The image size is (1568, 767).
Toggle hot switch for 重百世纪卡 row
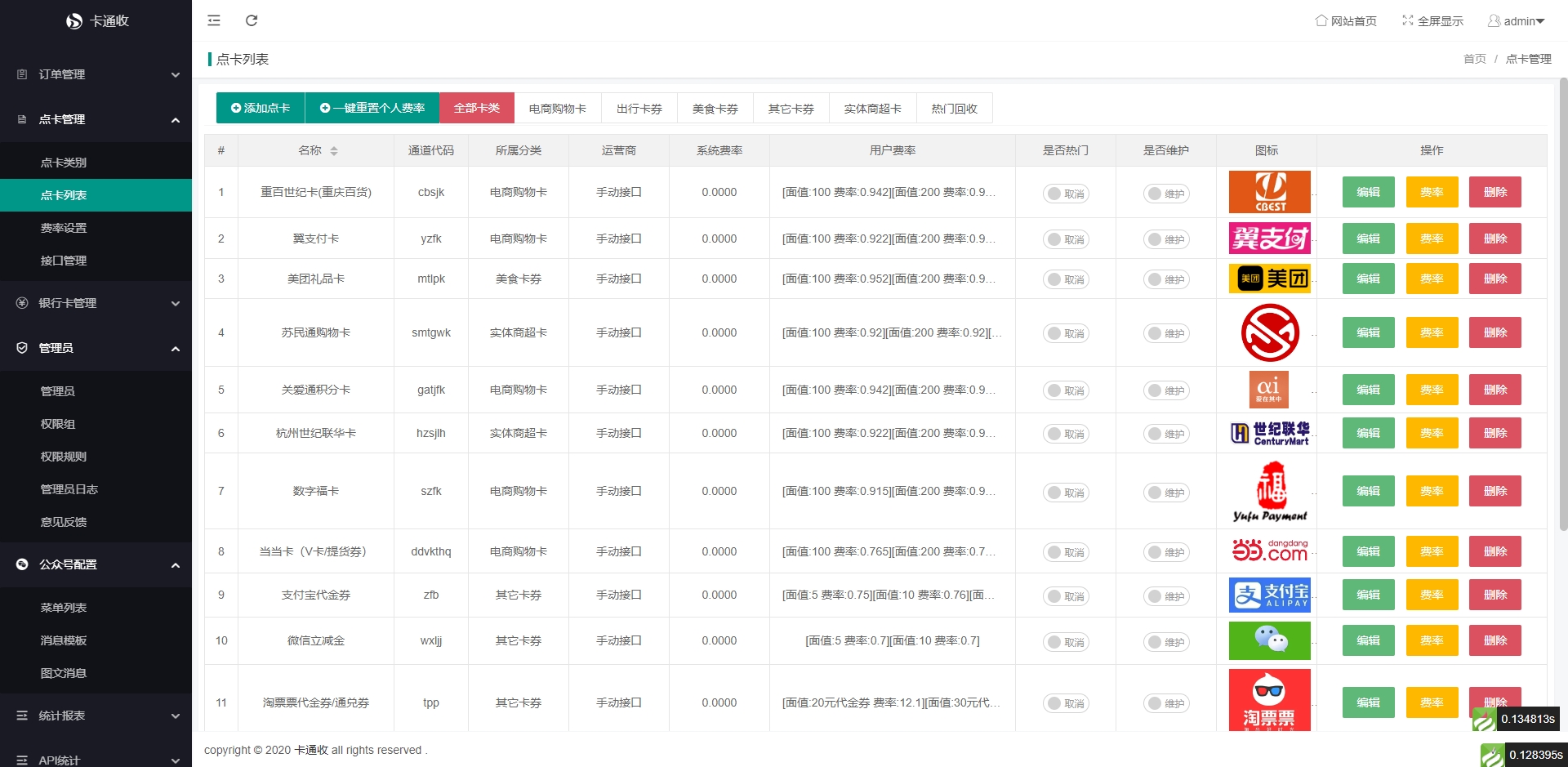pos(1065,194)
